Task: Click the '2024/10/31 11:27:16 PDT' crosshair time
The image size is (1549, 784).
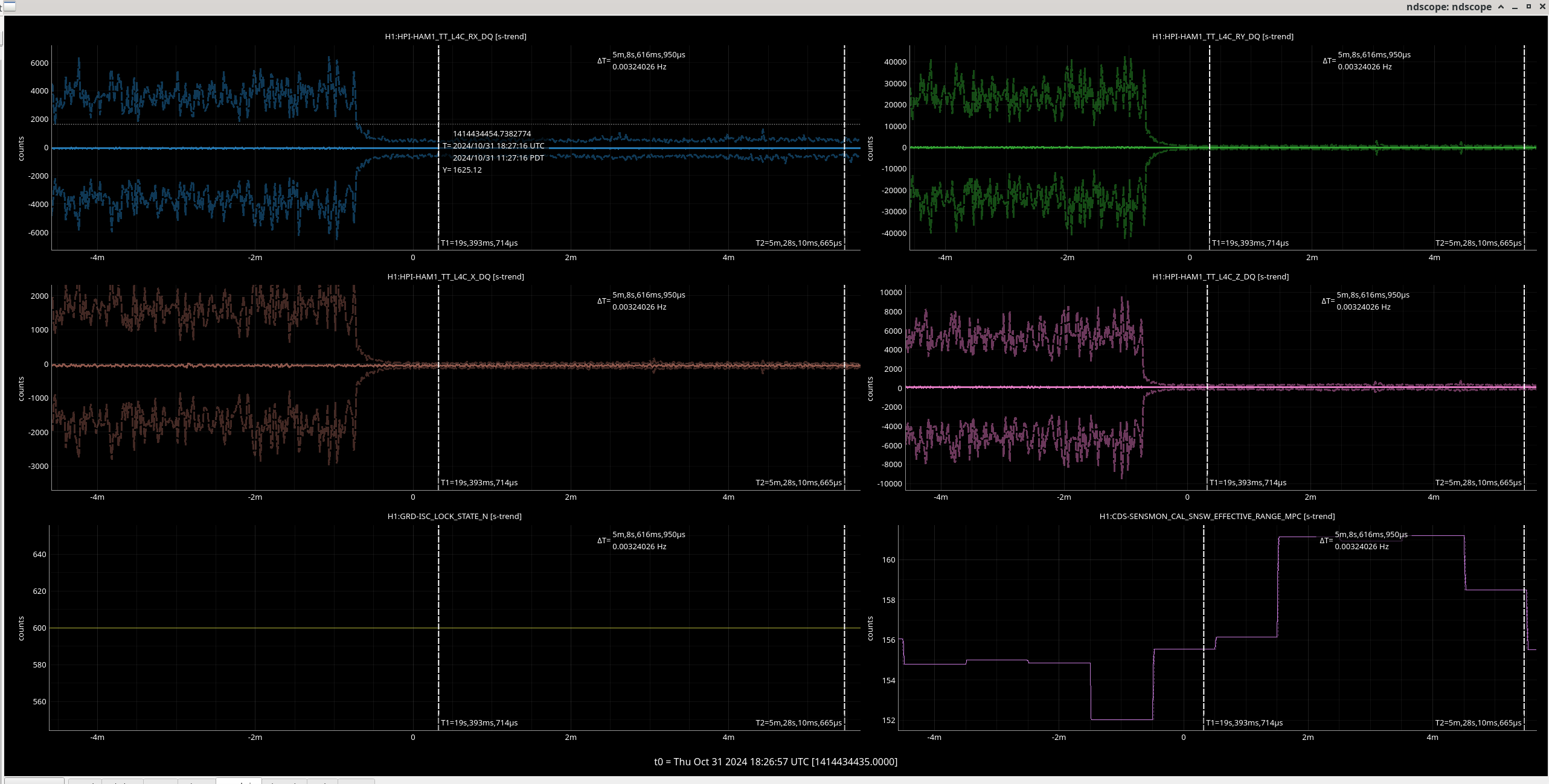Action: click(499, 158)
